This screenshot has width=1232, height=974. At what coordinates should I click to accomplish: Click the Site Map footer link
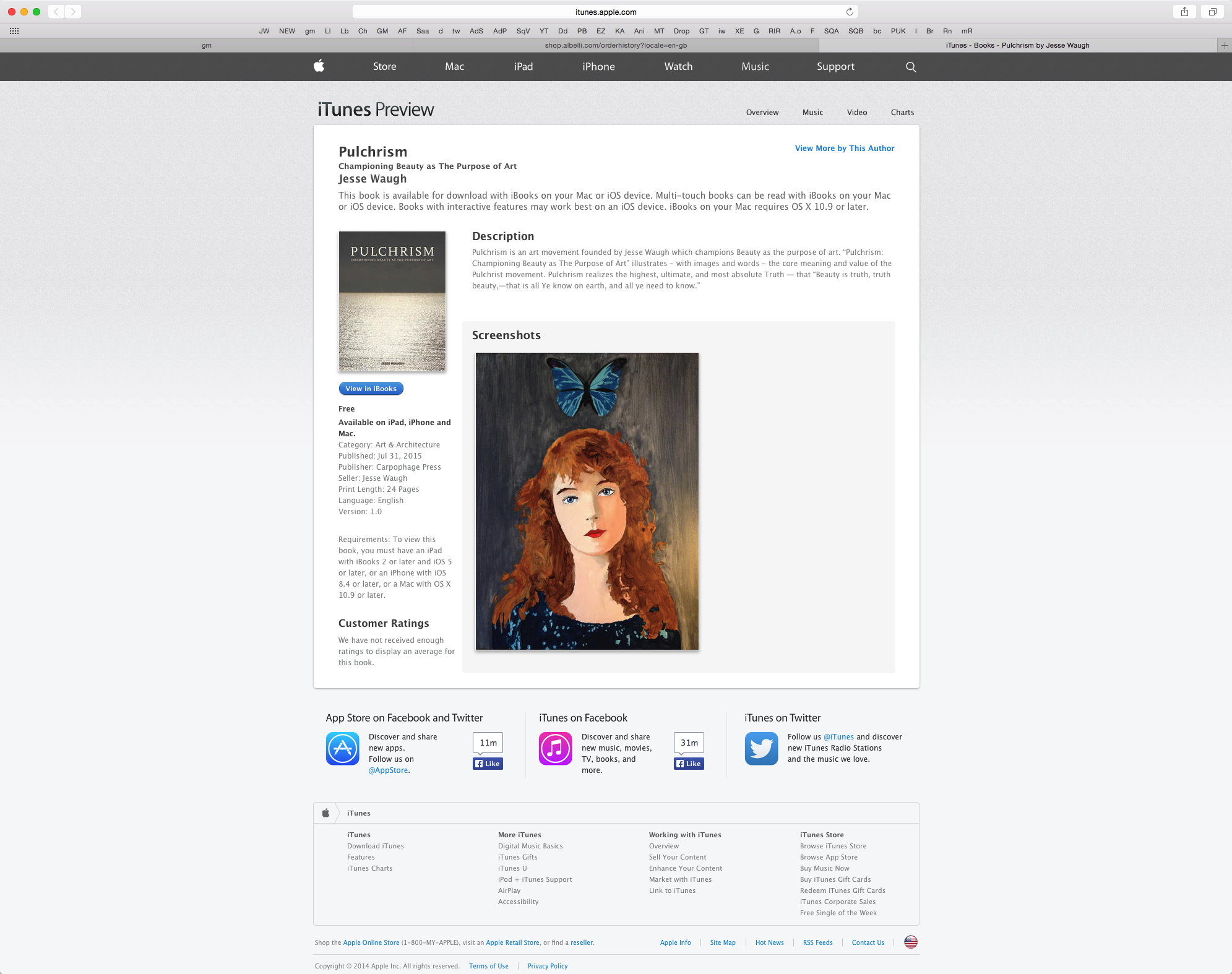coord(723,943)
